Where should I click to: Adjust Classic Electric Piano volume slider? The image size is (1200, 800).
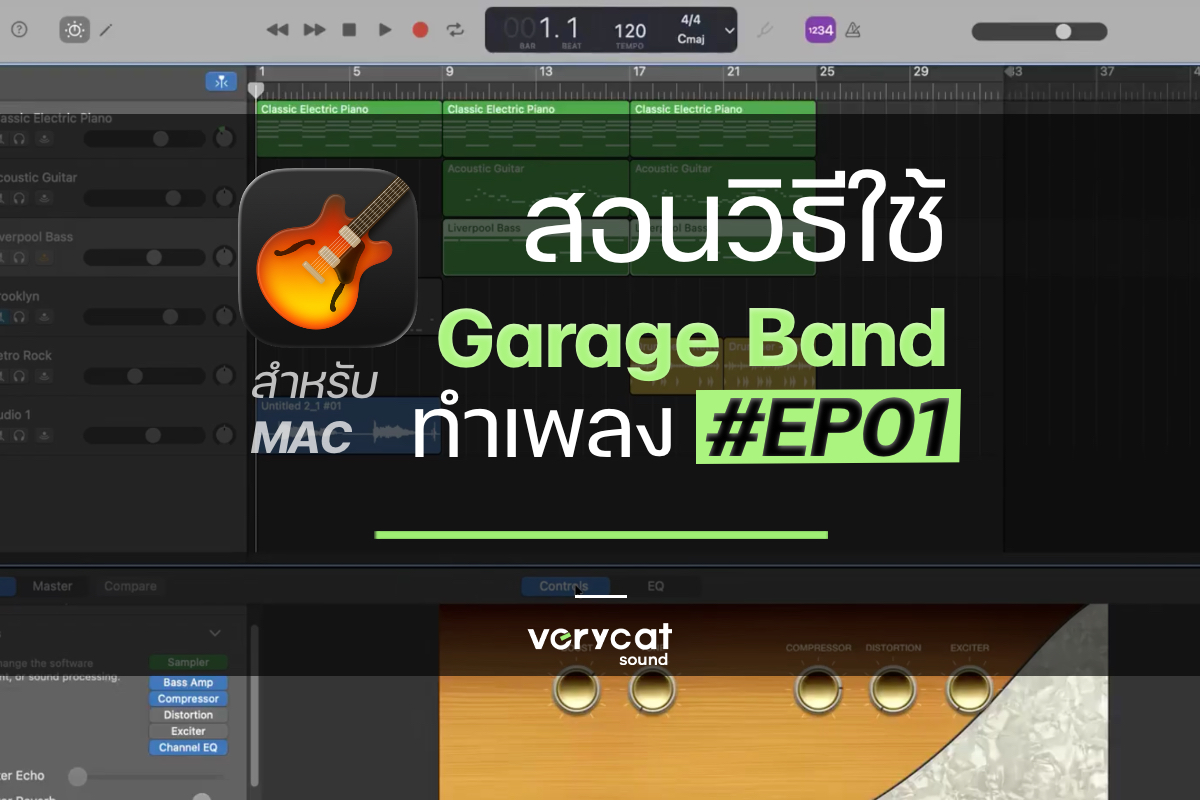pyautogui.click(x=145, y=139)
